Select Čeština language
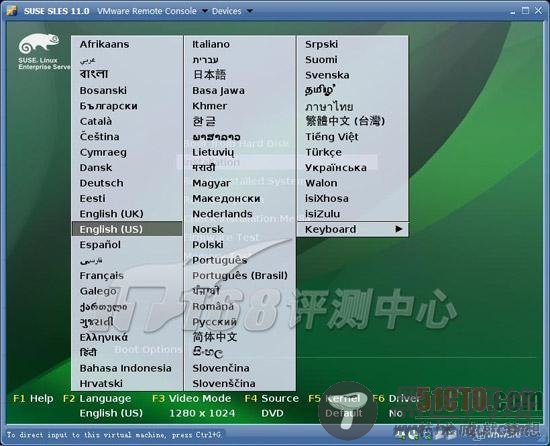Image resolution: width=550 pixels, height=446 pixels. pos(100,136)
